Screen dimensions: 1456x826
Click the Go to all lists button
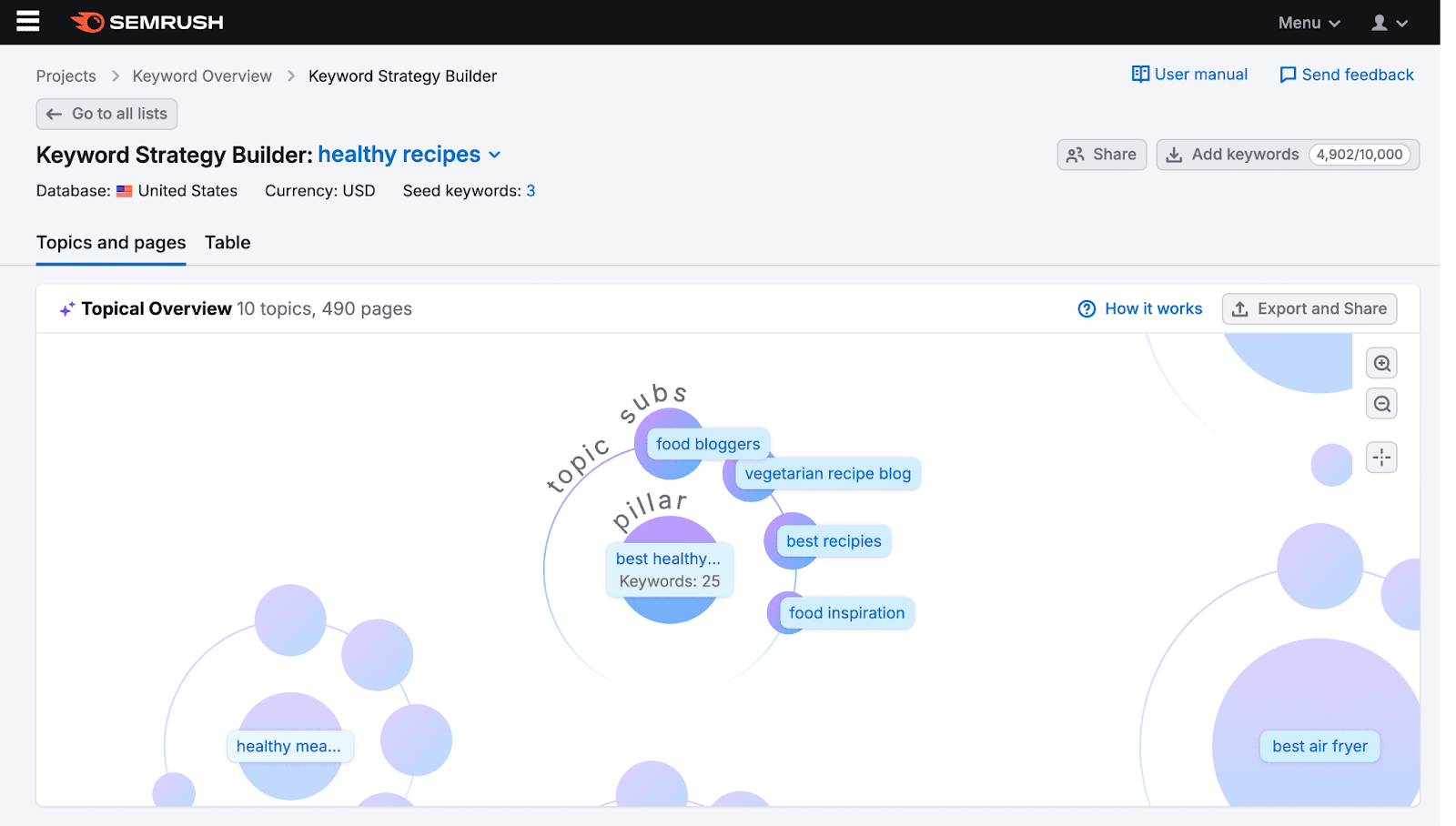pos(106,114)
